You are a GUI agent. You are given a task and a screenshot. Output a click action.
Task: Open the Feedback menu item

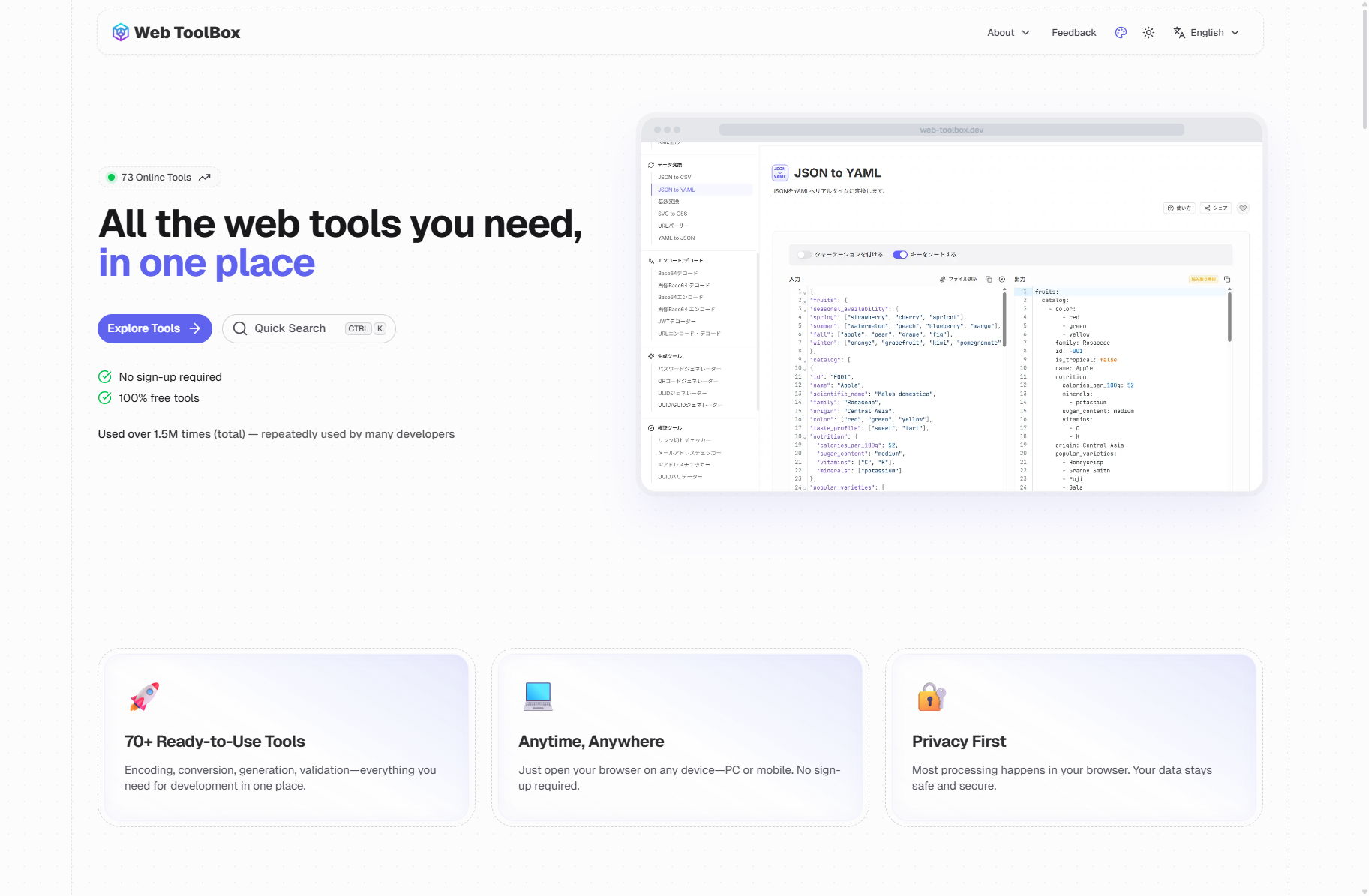coord(1073,32)
